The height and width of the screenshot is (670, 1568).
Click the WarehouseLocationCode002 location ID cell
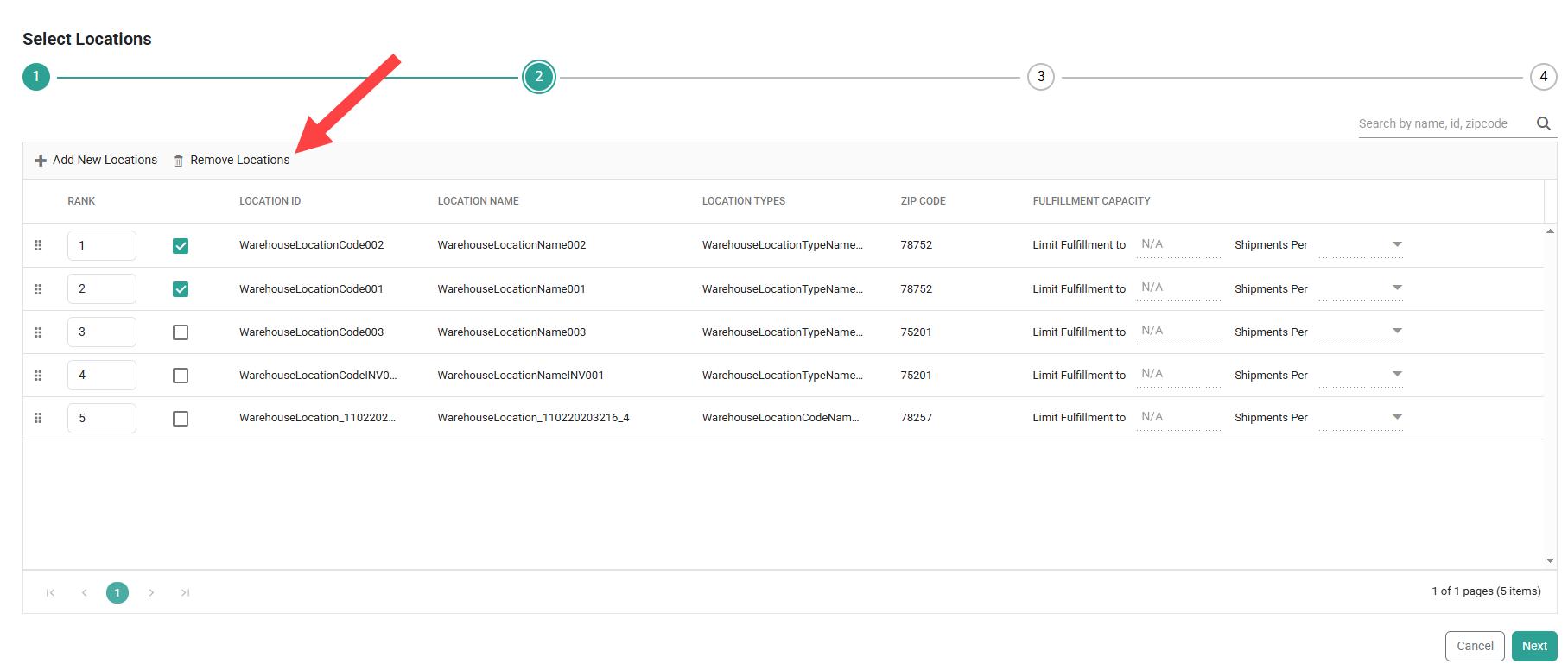coord(312,245)
